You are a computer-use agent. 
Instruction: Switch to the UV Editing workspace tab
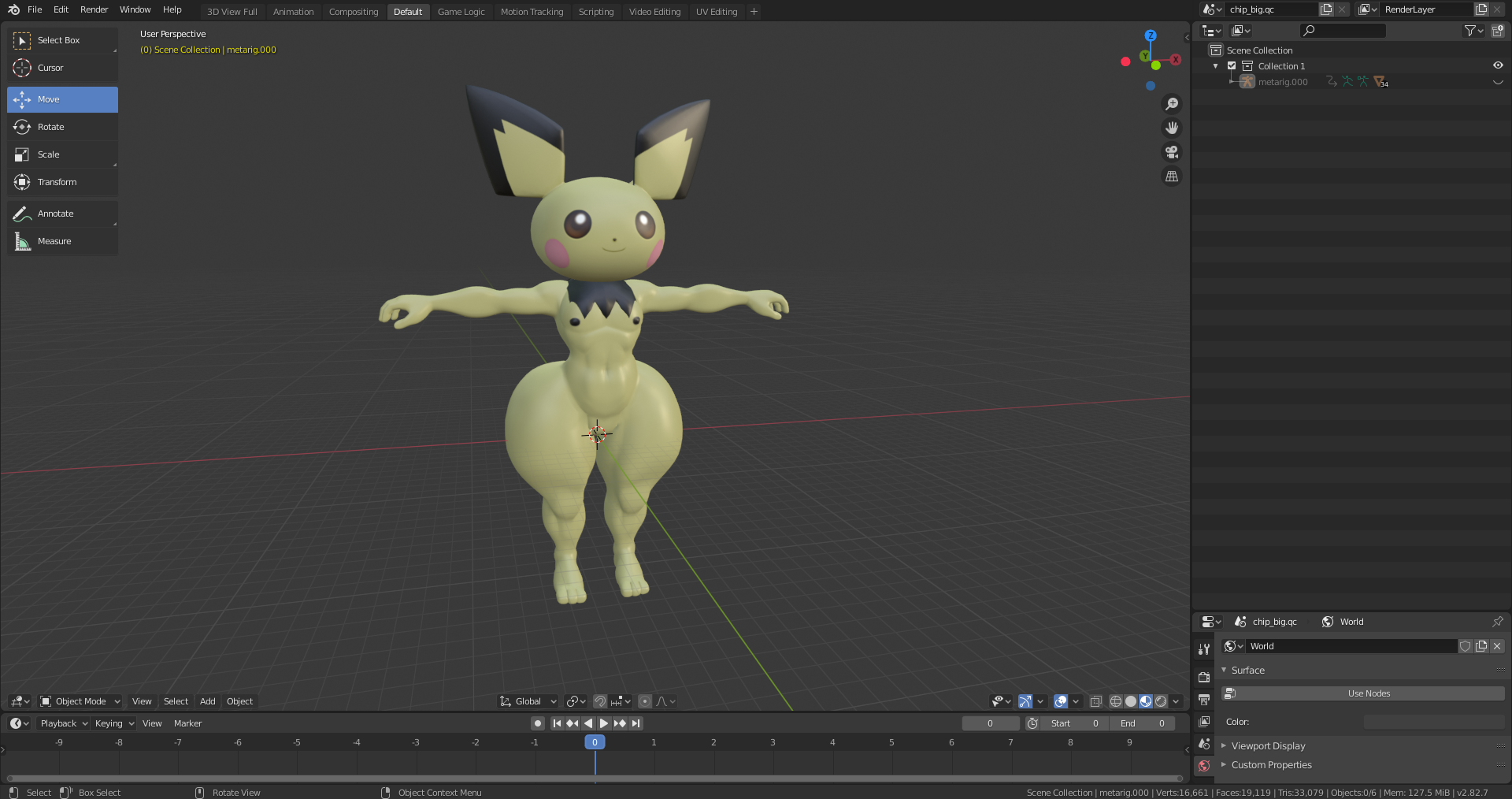tap(717, 12)
